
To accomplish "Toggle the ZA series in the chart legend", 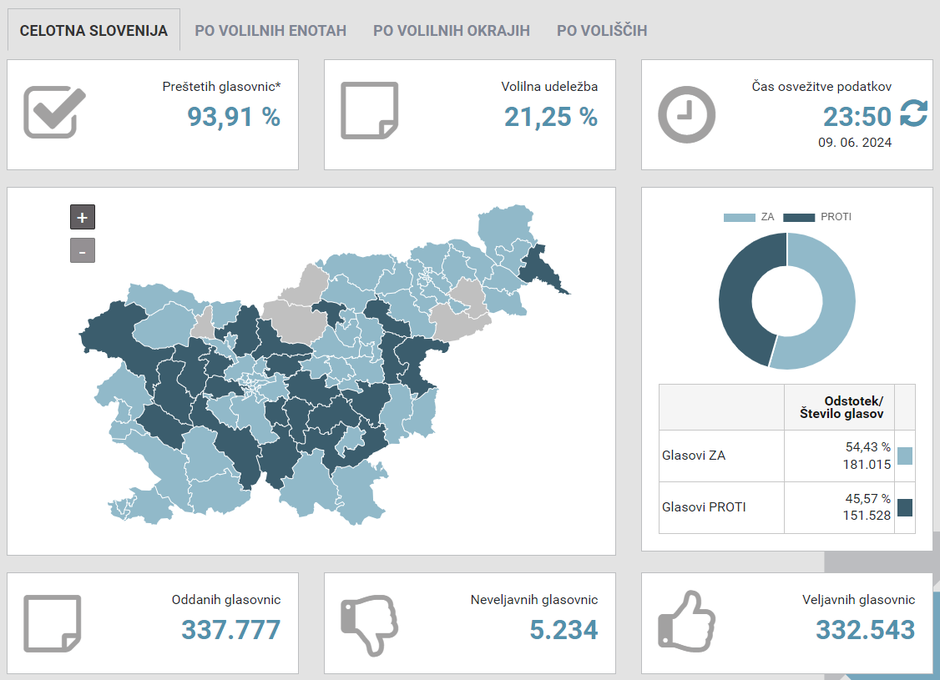I will click(x=745, y=216).
